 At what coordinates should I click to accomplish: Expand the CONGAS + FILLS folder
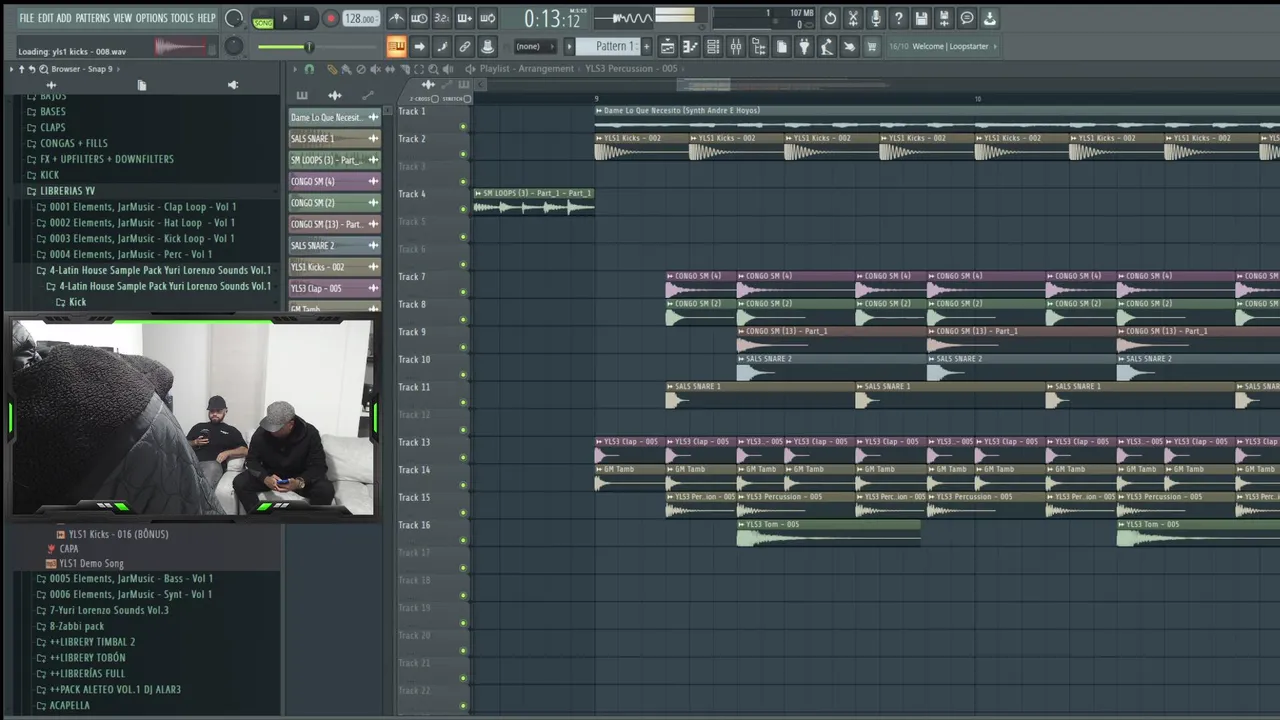[x=74, y=143]
